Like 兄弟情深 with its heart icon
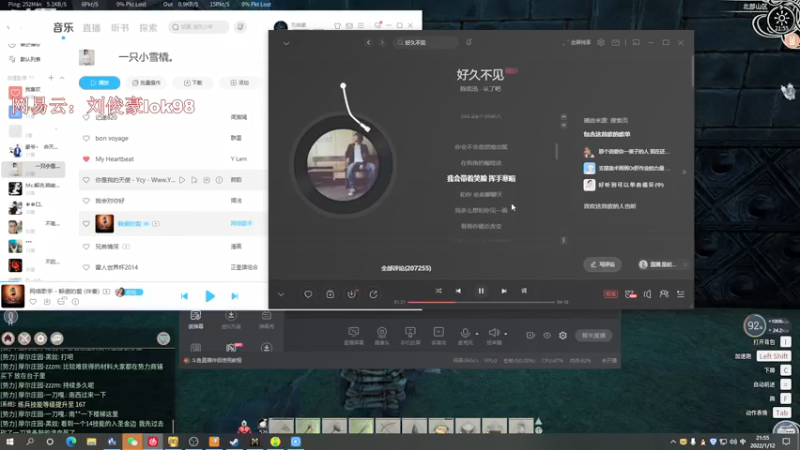 (86, 246)
